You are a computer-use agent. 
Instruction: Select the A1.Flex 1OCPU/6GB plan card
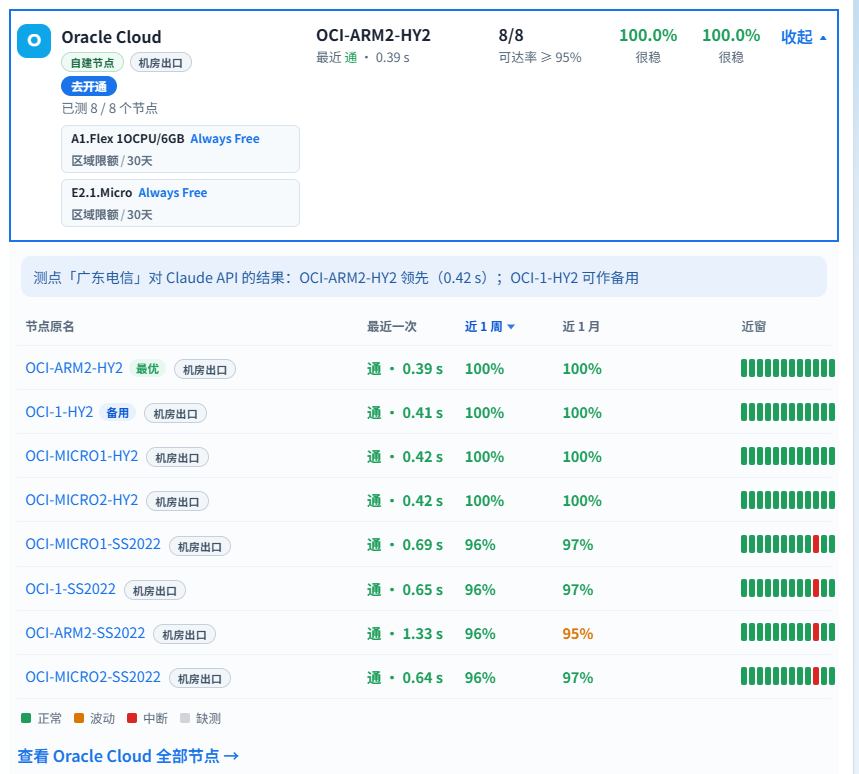tap(180, 149)
